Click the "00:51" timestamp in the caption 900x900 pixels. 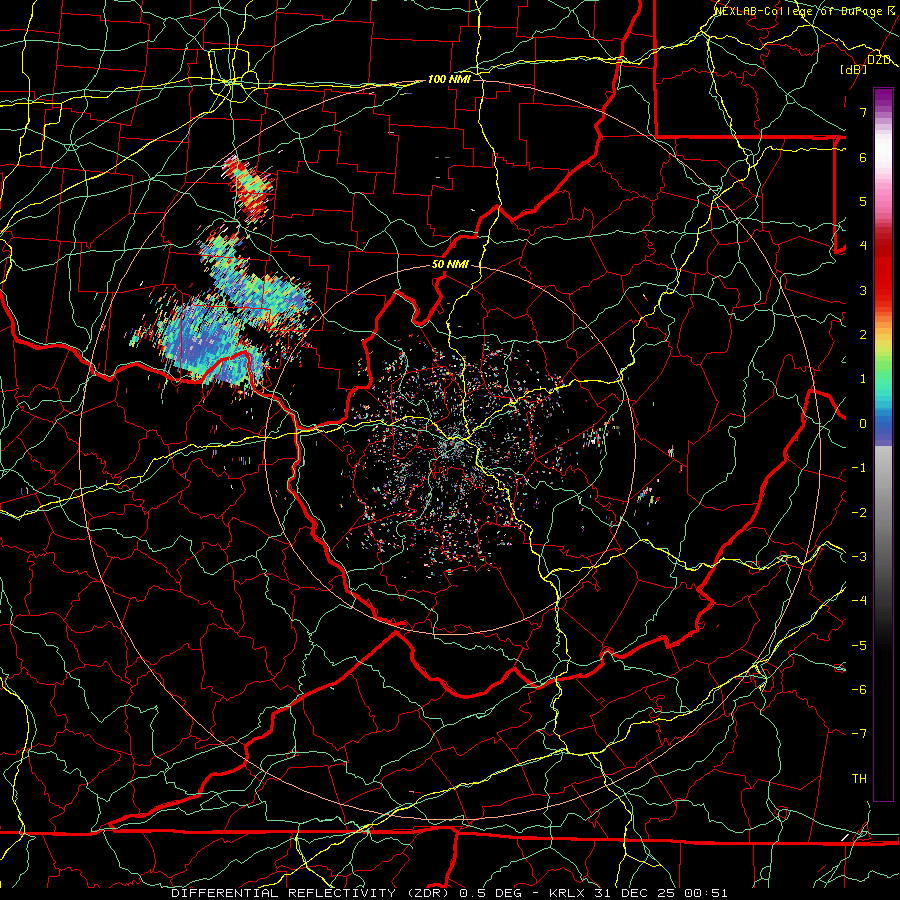point(705,893)
